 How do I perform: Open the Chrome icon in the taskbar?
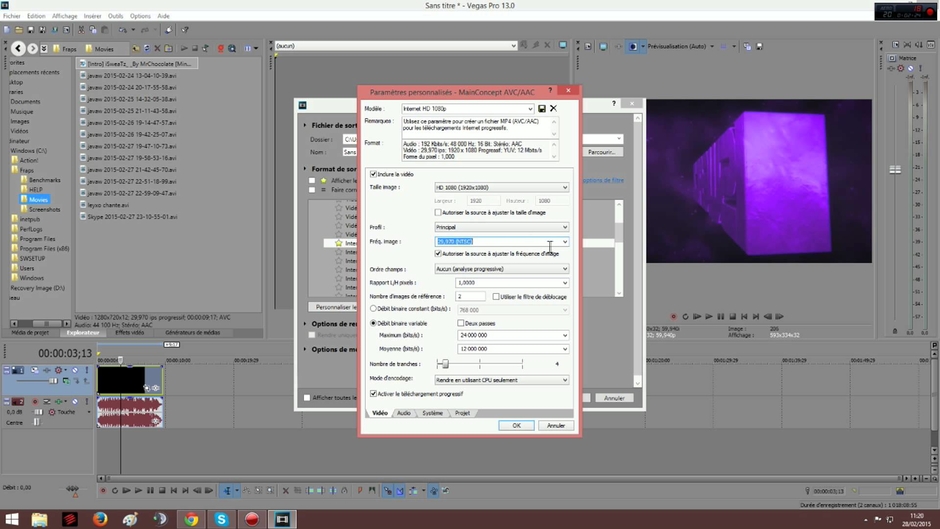pyautogui.click(x=191, y=519)
